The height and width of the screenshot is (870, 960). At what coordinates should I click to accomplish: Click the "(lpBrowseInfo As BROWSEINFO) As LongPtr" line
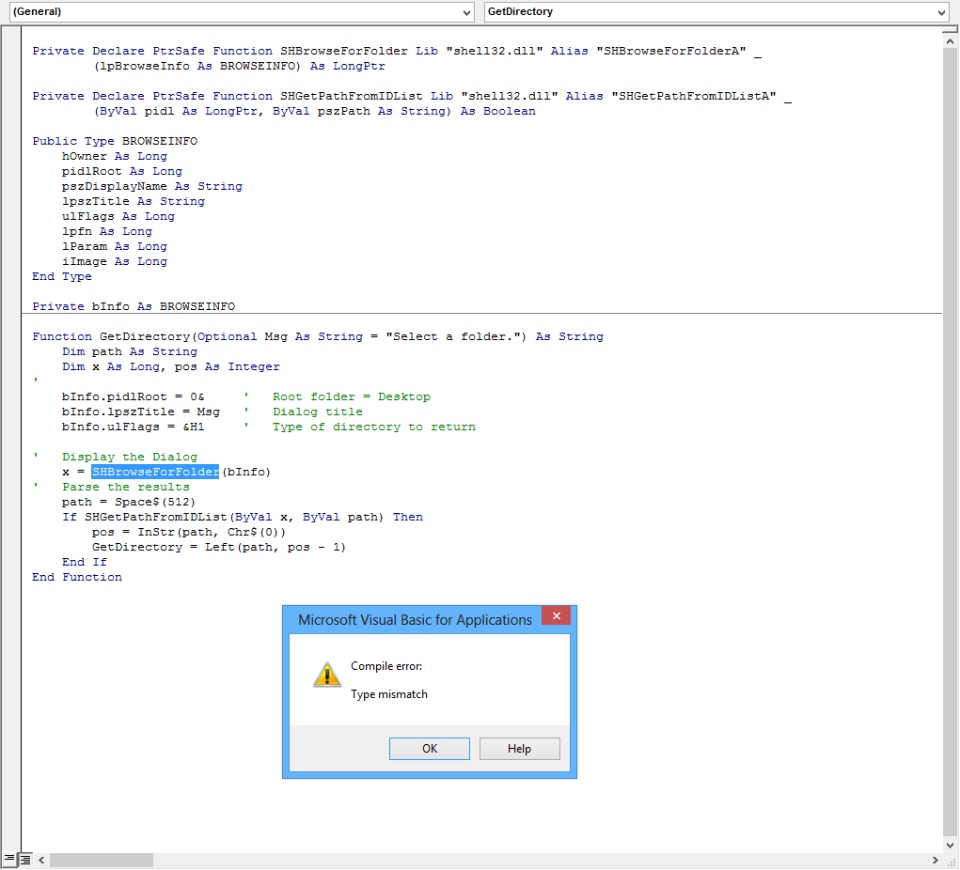click(x=239, y=66)
